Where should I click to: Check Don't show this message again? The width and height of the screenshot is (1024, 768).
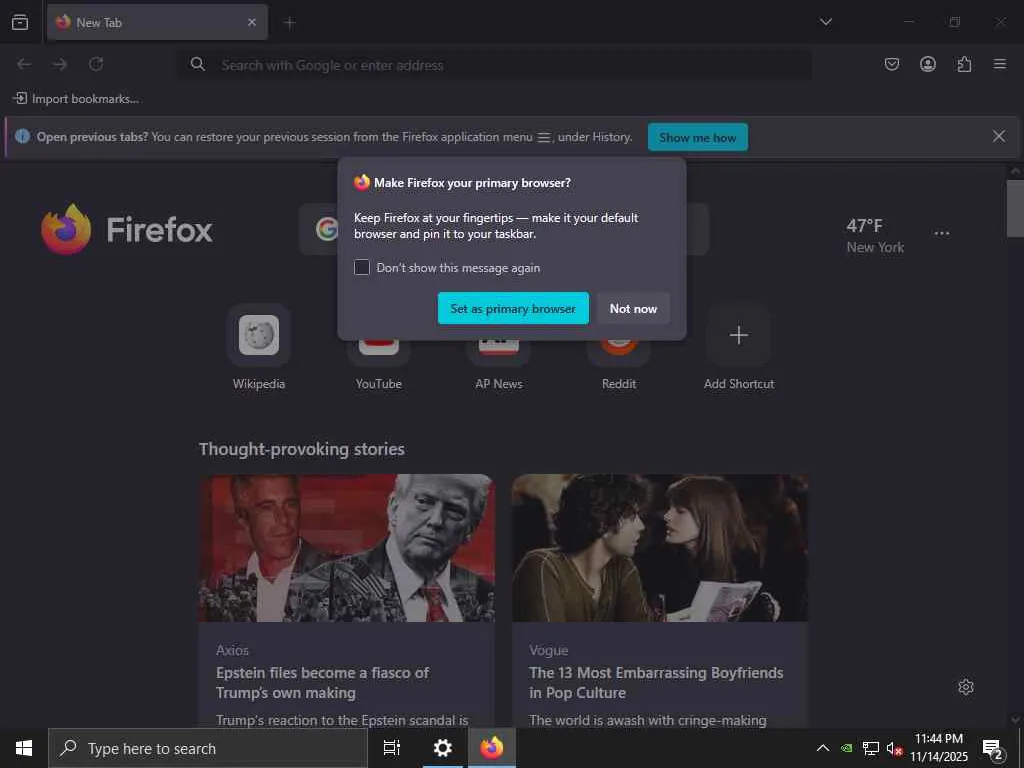(x=362, y=267)
